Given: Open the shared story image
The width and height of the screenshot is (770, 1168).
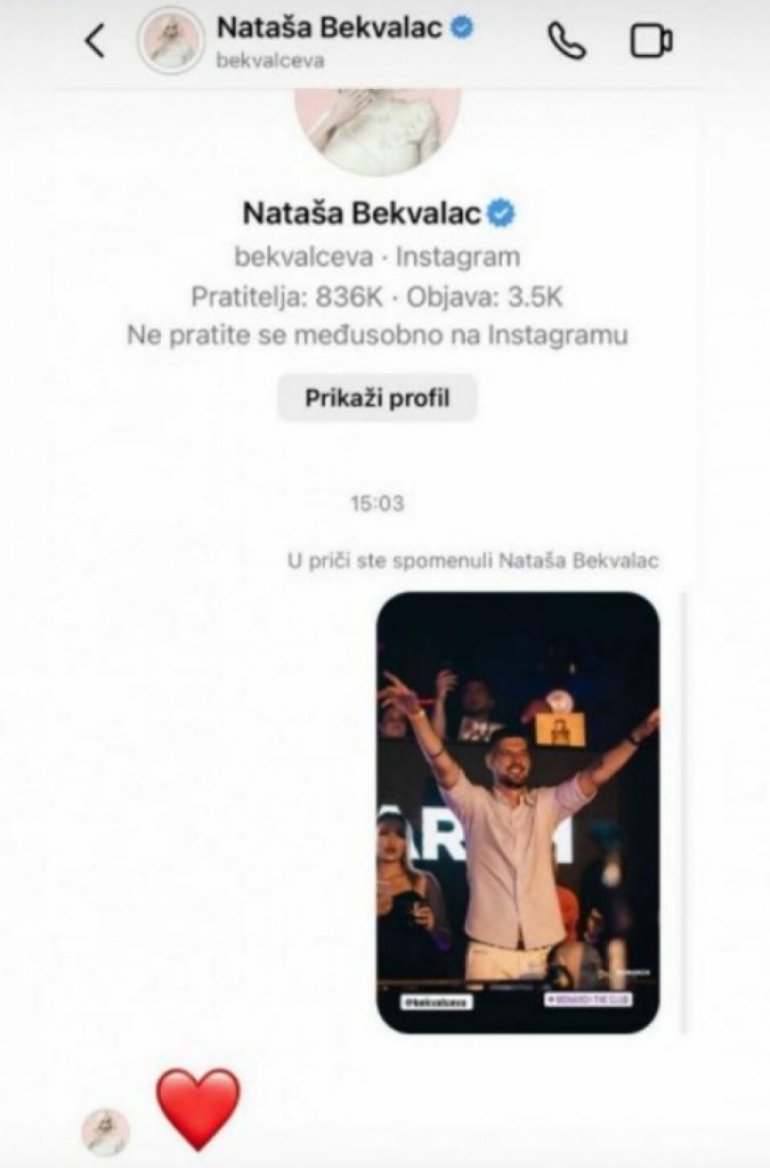Looking at the screenshot, I should [518, 813].
